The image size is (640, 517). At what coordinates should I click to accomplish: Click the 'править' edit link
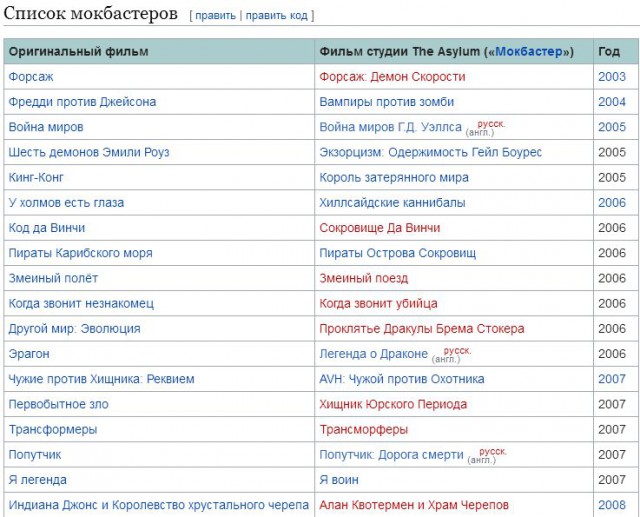click(x=216, y=16)
